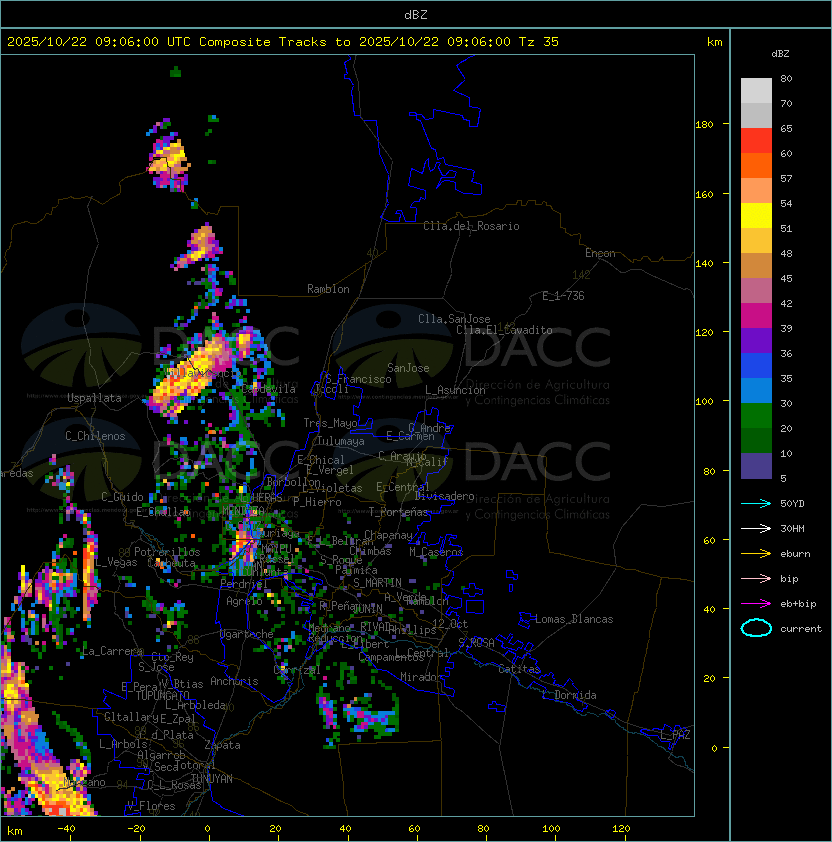Click the L_Asuncion map label

coord(455,390)
